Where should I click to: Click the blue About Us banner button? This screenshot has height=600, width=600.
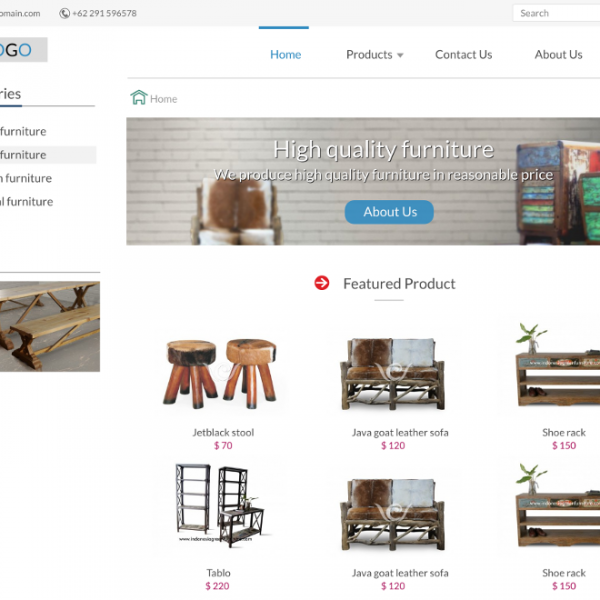click(x=389, y=212)
